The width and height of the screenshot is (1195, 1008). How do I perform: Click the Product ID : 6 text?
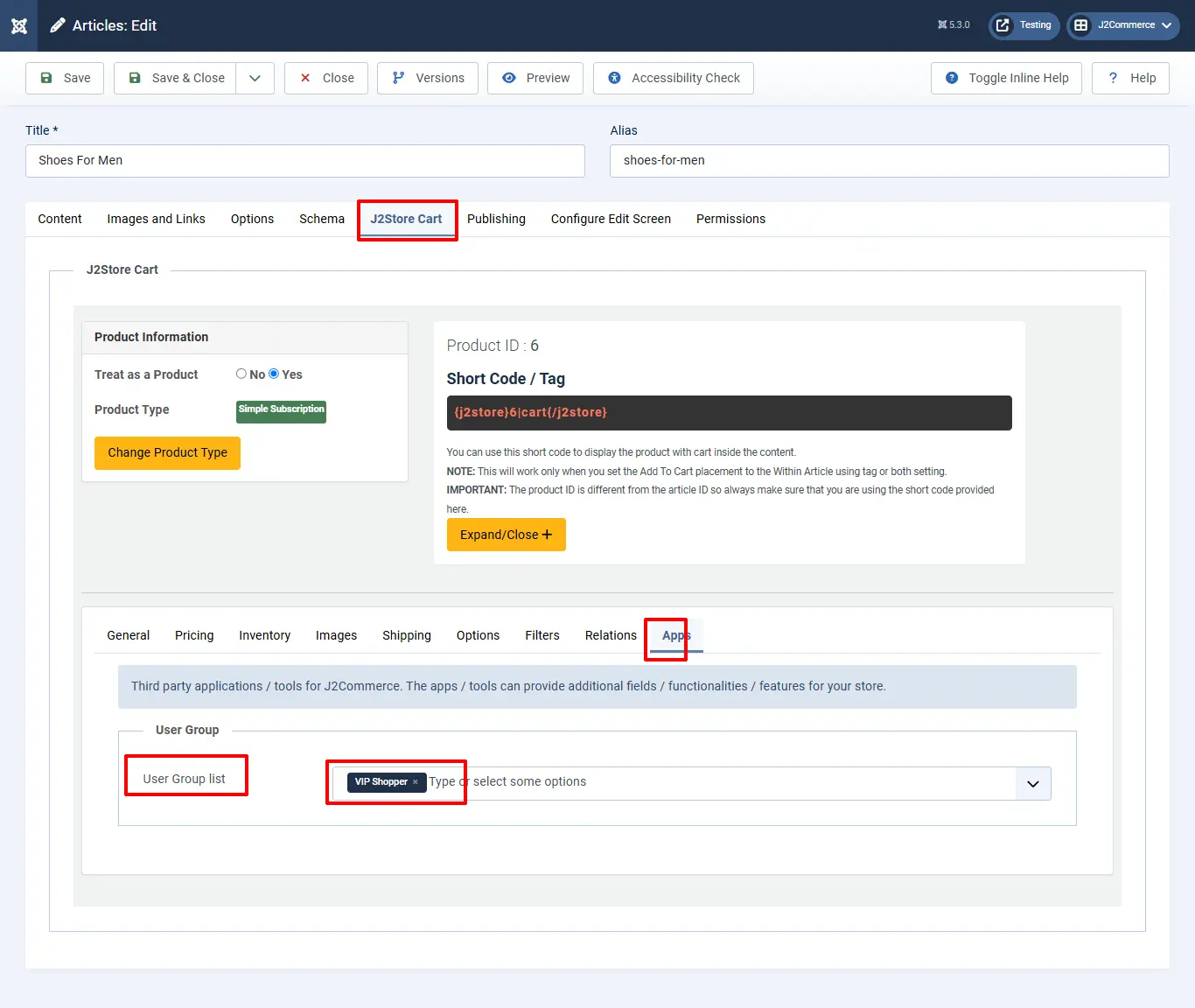[x=493, y=346]
